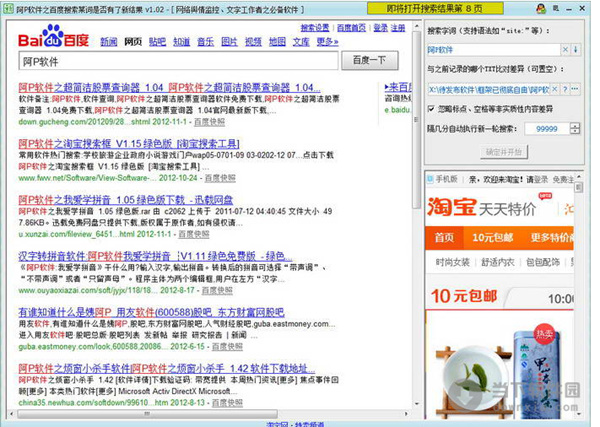Click the 注册 register link on Baidu

point(398,28)
